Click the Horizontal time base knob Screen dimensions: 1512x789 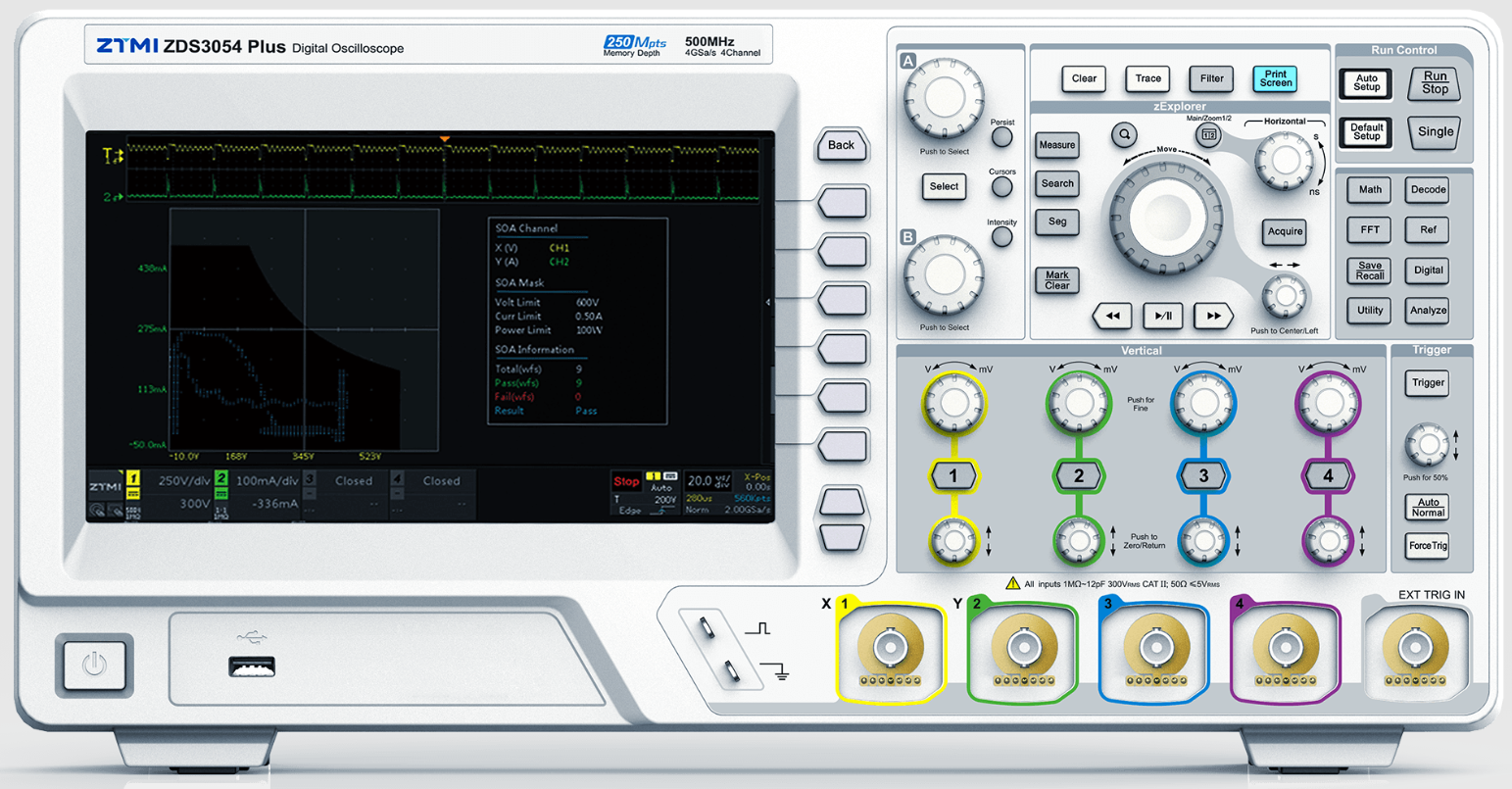[x=1285, y=162]
